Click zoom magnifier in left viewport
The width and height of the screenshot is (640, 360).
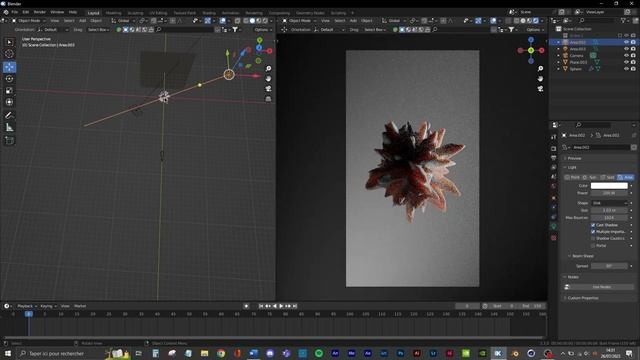268,69
